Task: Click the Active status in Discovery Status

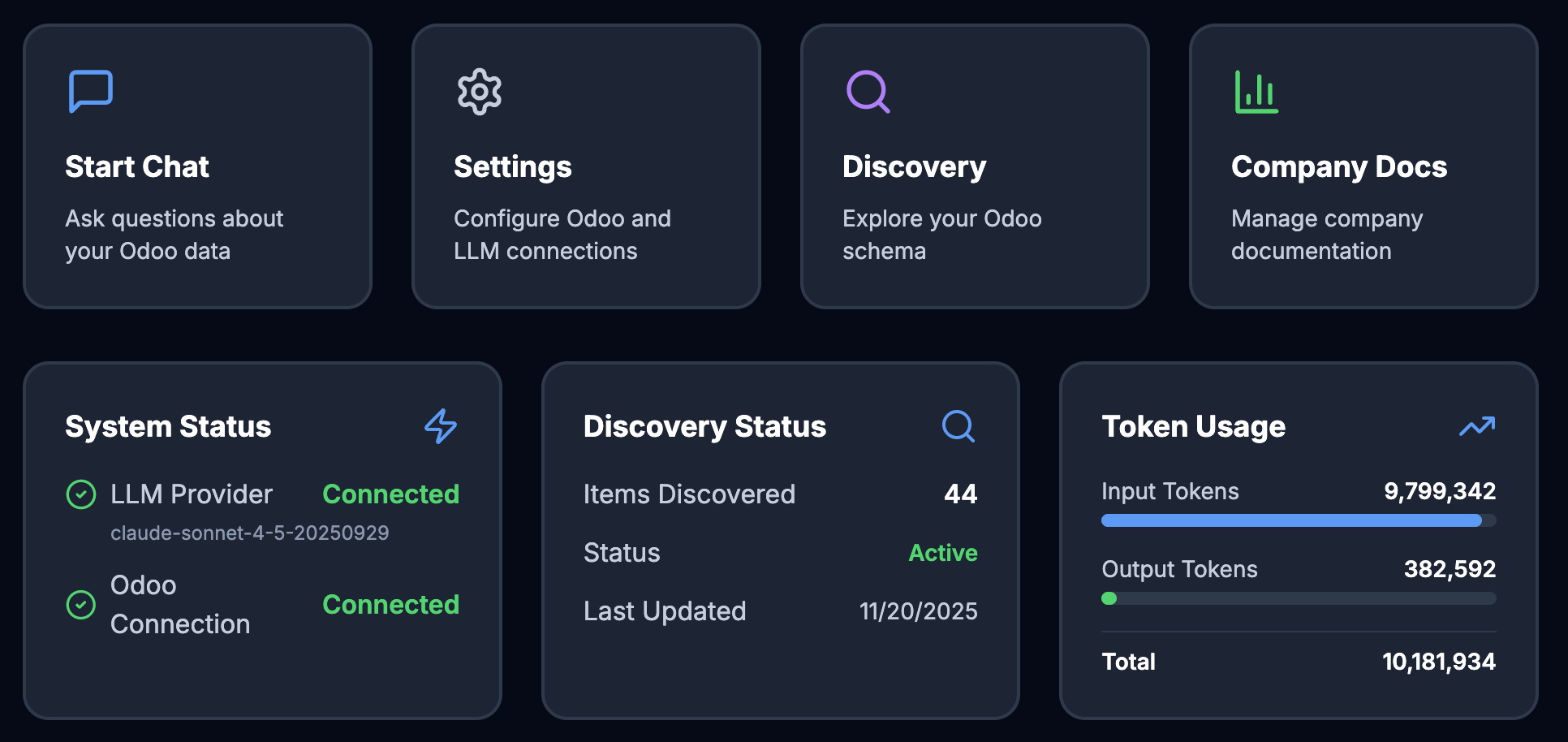Action: 943,552
